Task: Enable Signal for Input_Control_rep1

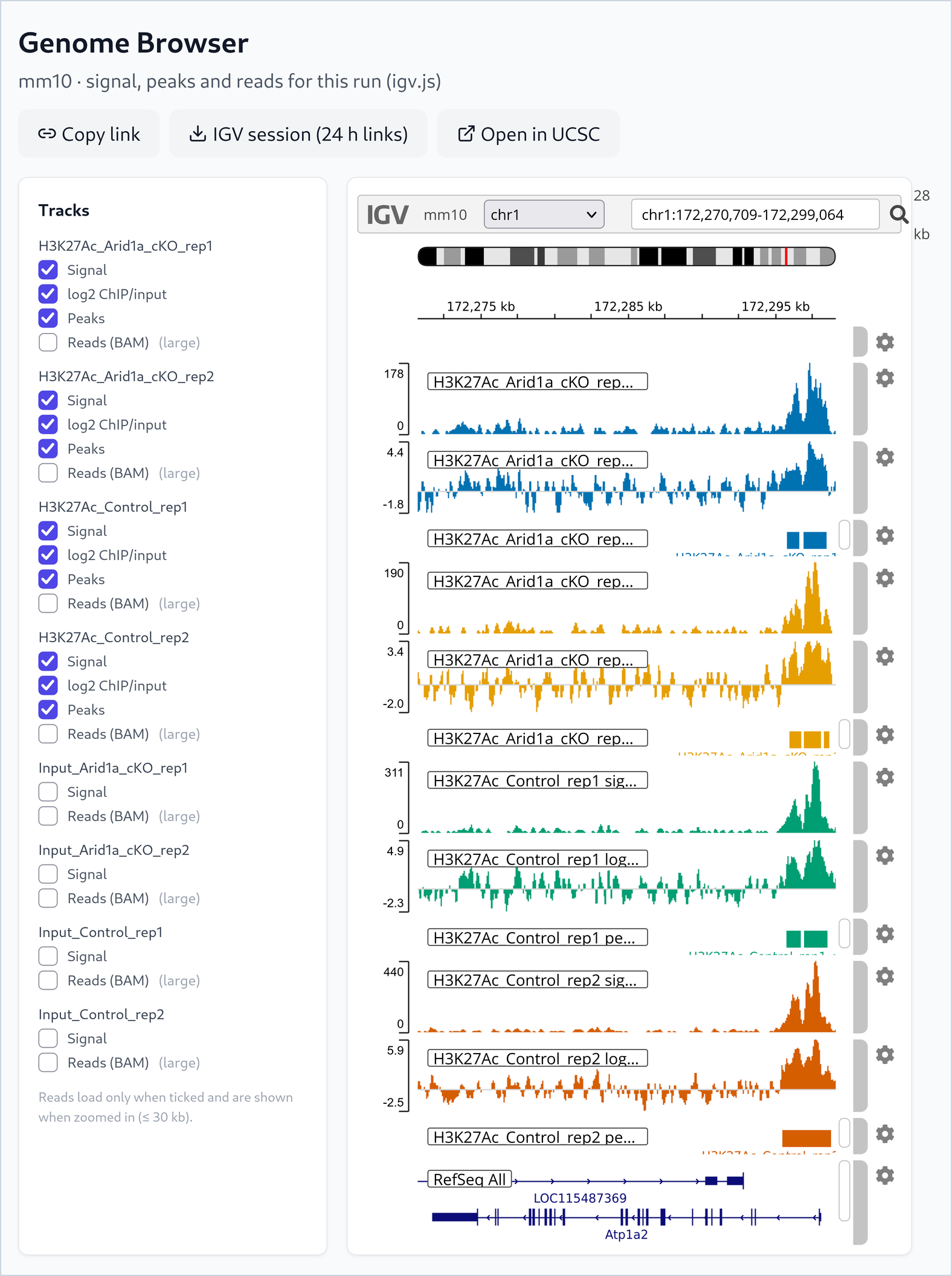Action: [48, 956]
